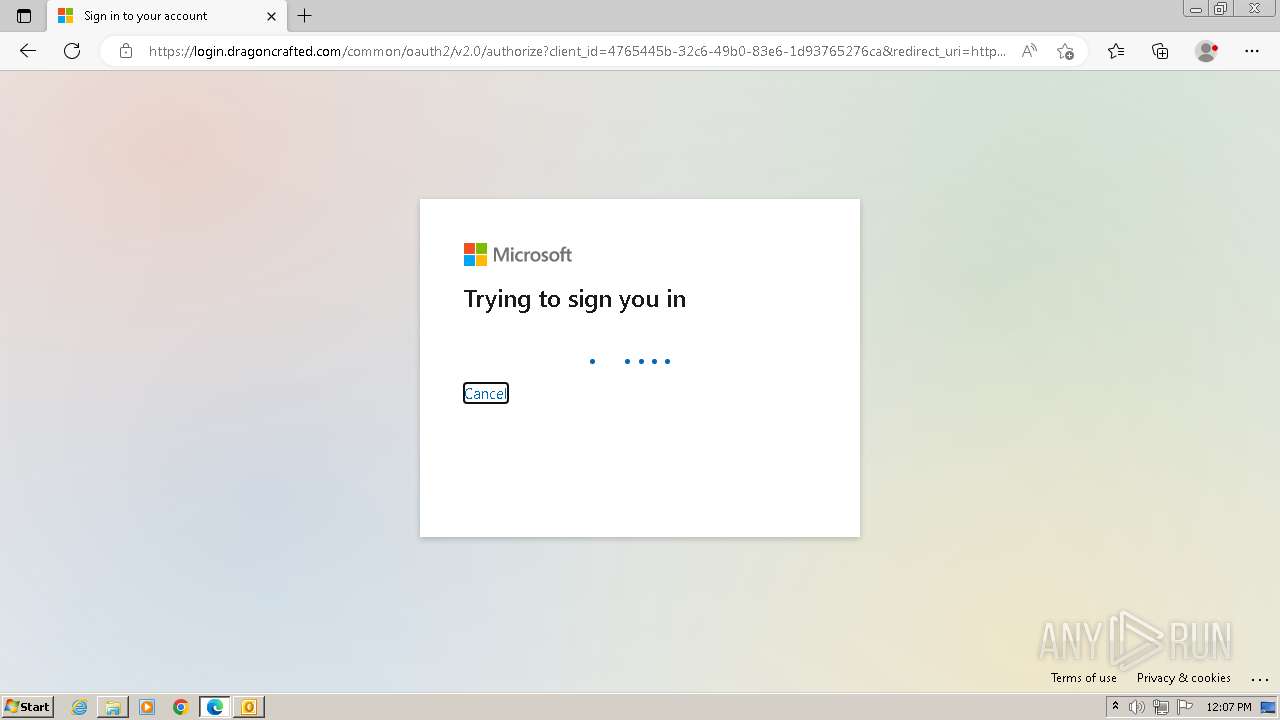Open the Terms of use link
The width and height of the screenshot is (1280, 720).
[x=1084, y=678]
